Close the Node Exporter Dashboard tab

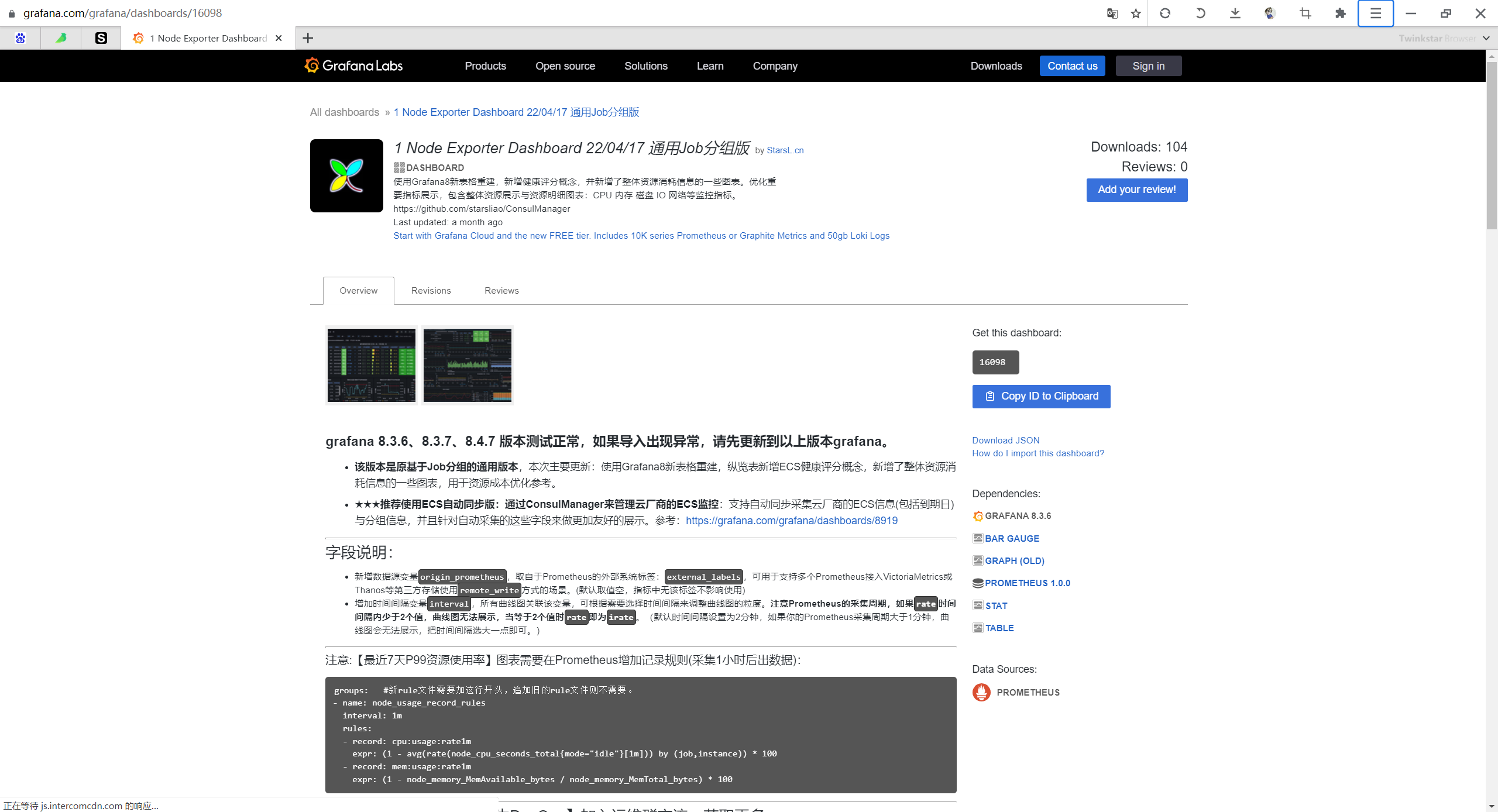pyautogui.click(x=279, y=38)
